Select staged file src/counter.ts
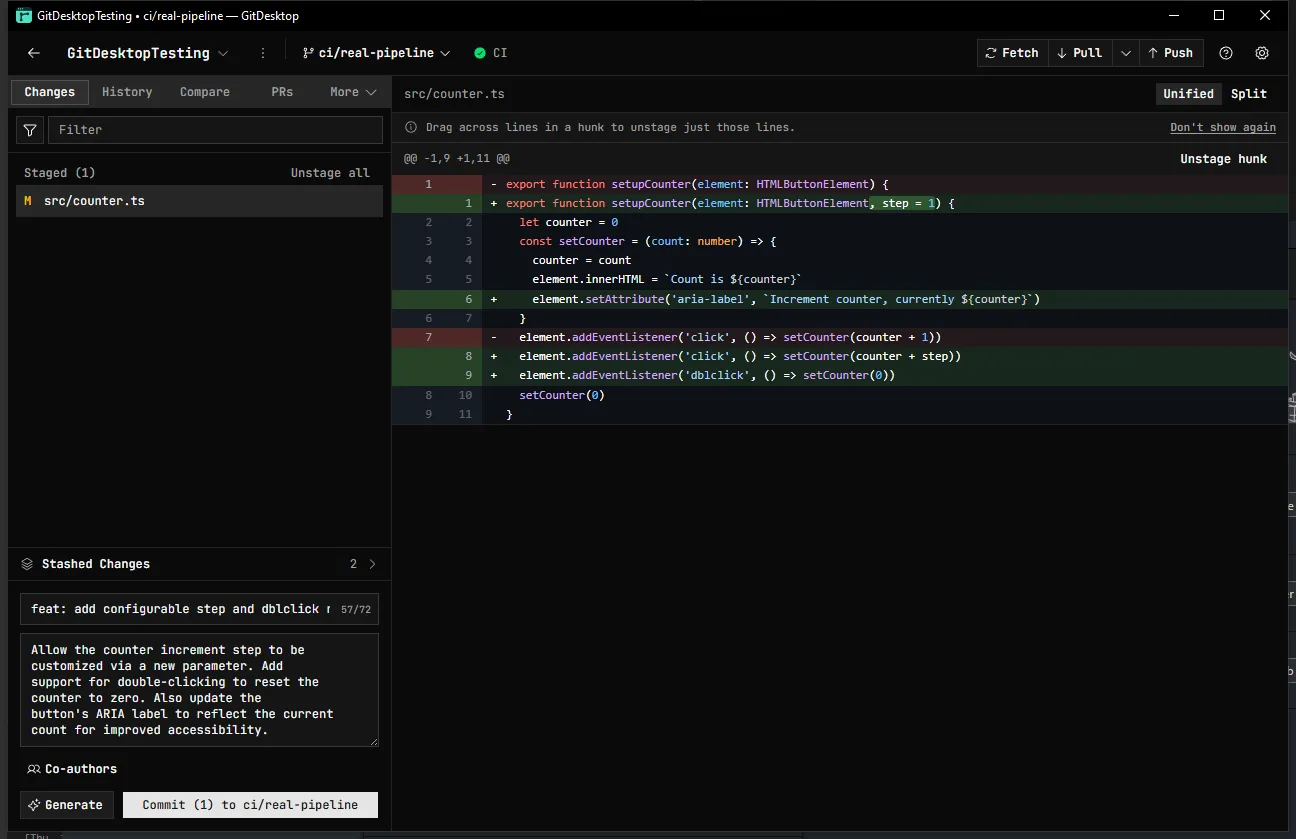 coord(199,201)
